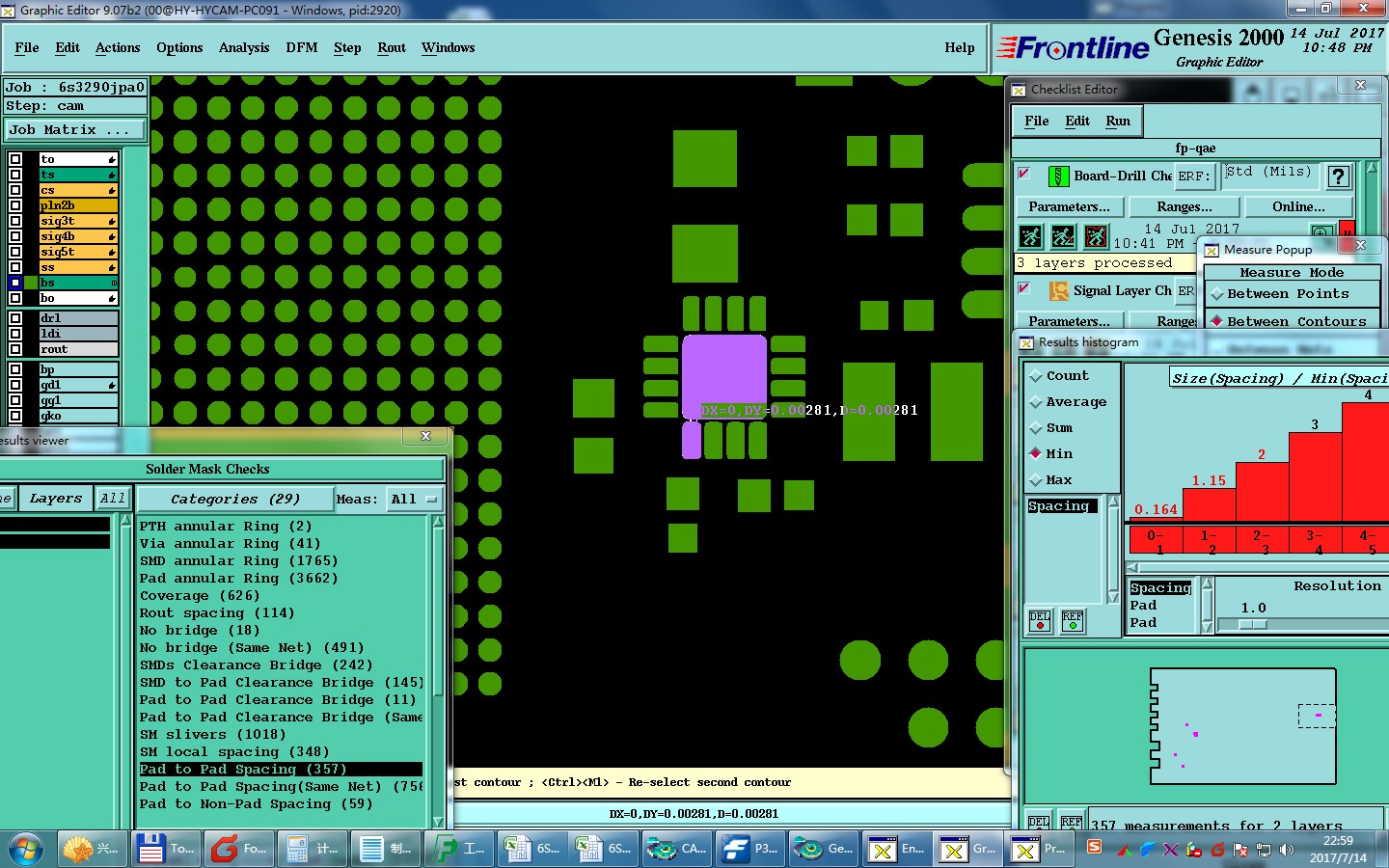Open the Meas: All dropdown
1389x868 pixels.
point(415,500)
